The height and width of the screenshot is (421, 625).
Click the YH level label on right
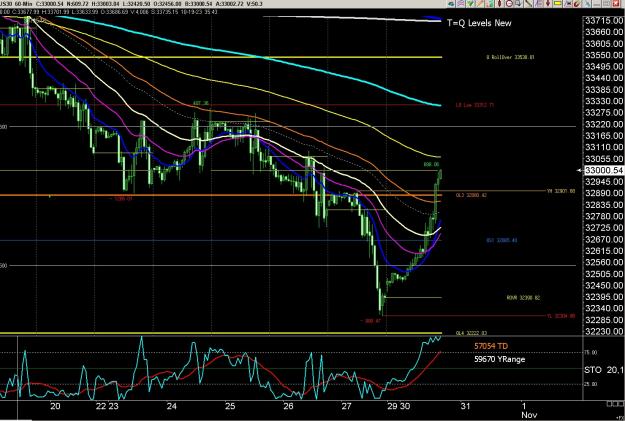point(561,191)
